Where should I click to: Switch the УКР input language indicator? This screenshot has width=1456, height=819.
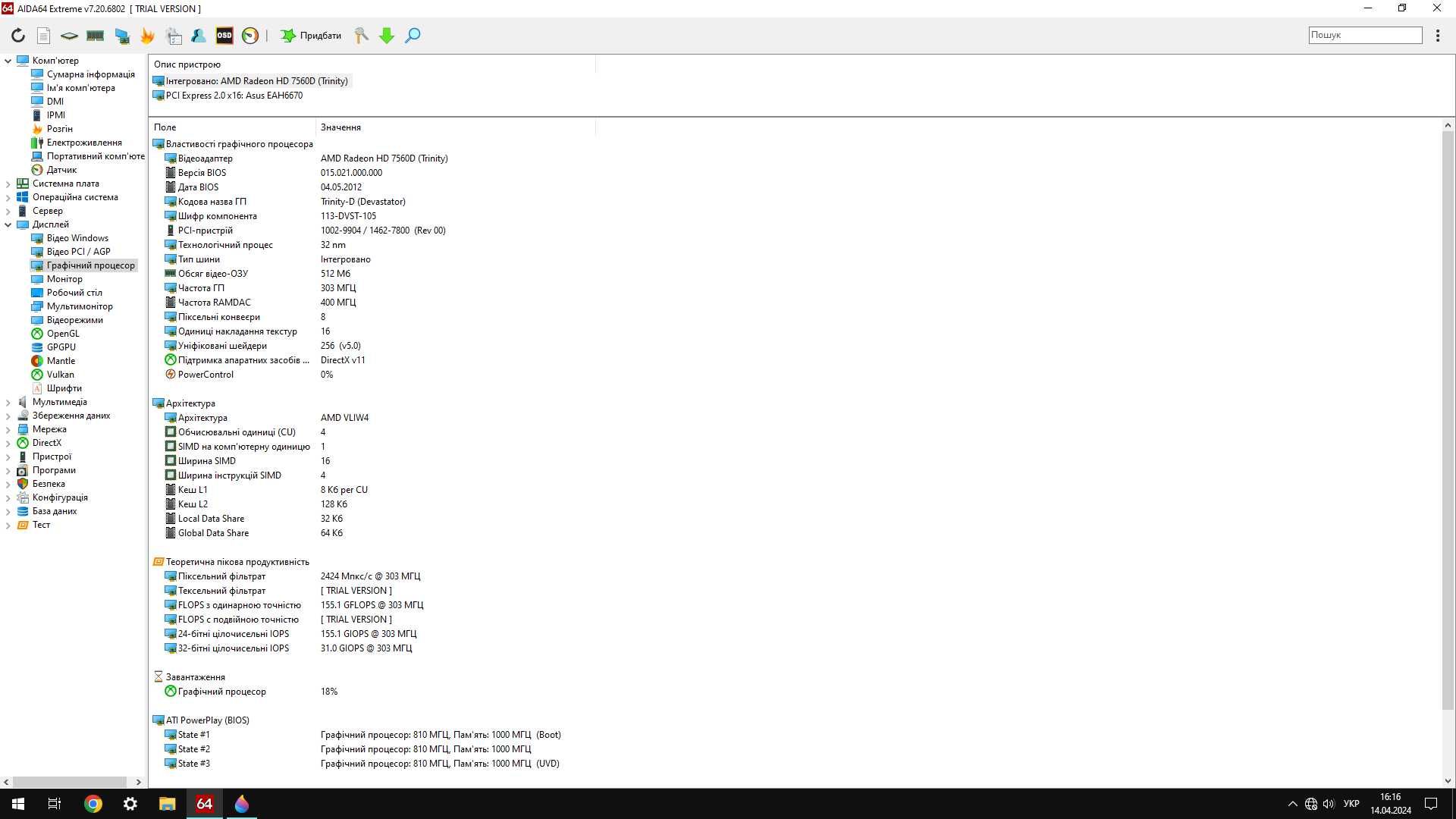1351,804
